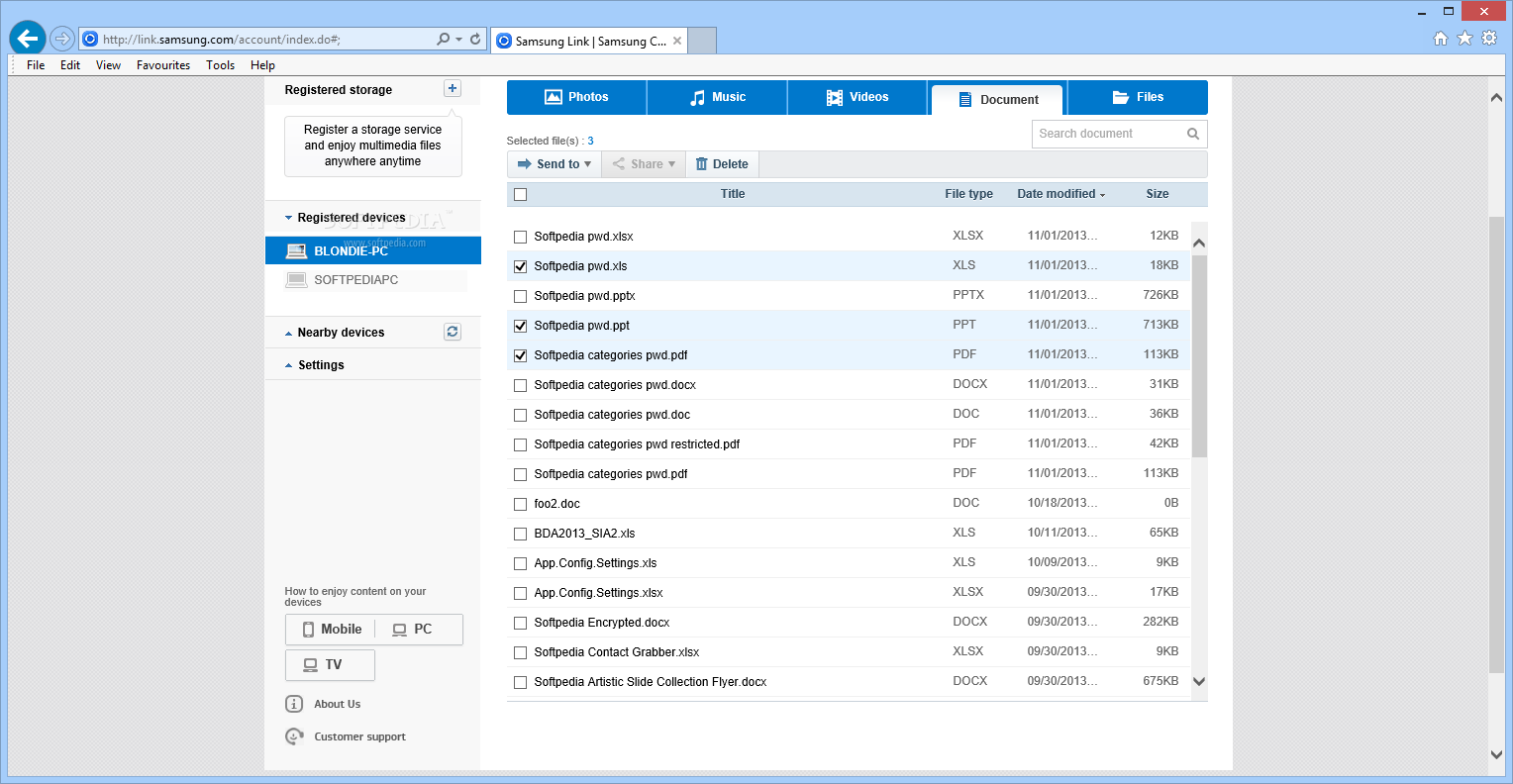Check the Softpedia categories pwd restricted.pdf checkbox
Viewport: 1513px width, 784px height.
pyautogui.click(x=521, y=444)
